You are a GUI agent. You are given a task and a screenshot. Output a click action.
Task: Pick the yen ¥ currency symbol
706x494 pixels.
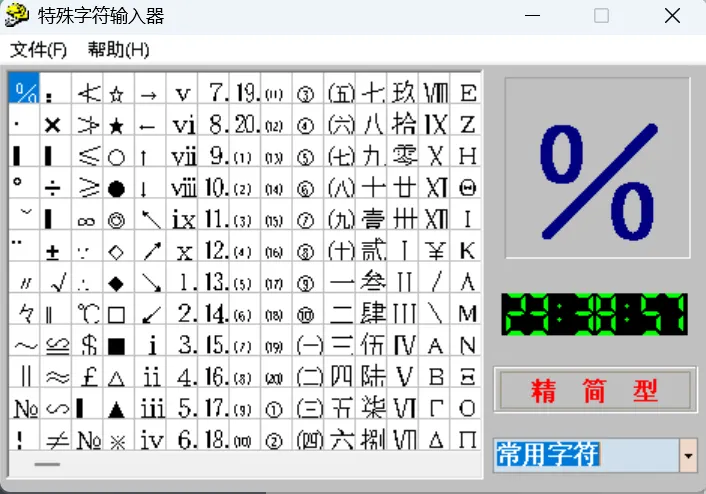434,245
